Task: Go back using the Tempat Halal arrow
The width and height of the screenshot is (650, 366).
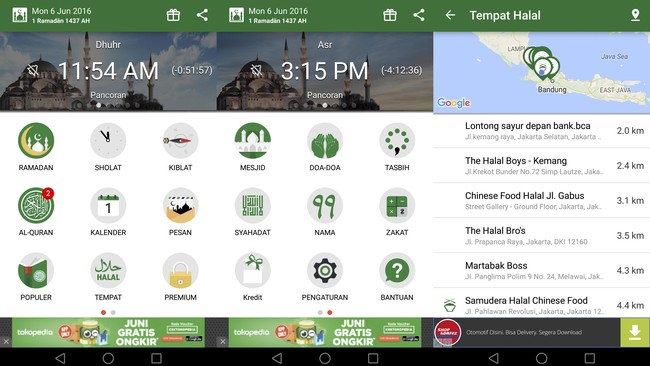Action: click(450, 15)
